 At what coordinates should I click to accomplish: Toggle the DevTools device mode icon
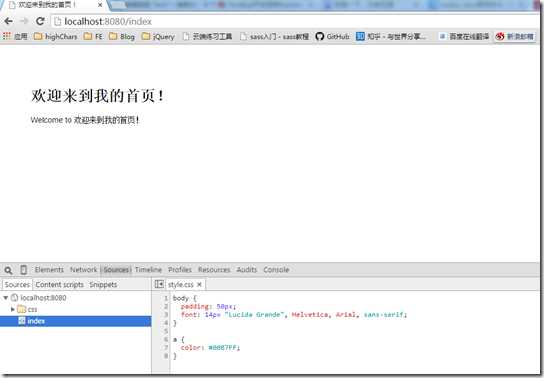24,270
